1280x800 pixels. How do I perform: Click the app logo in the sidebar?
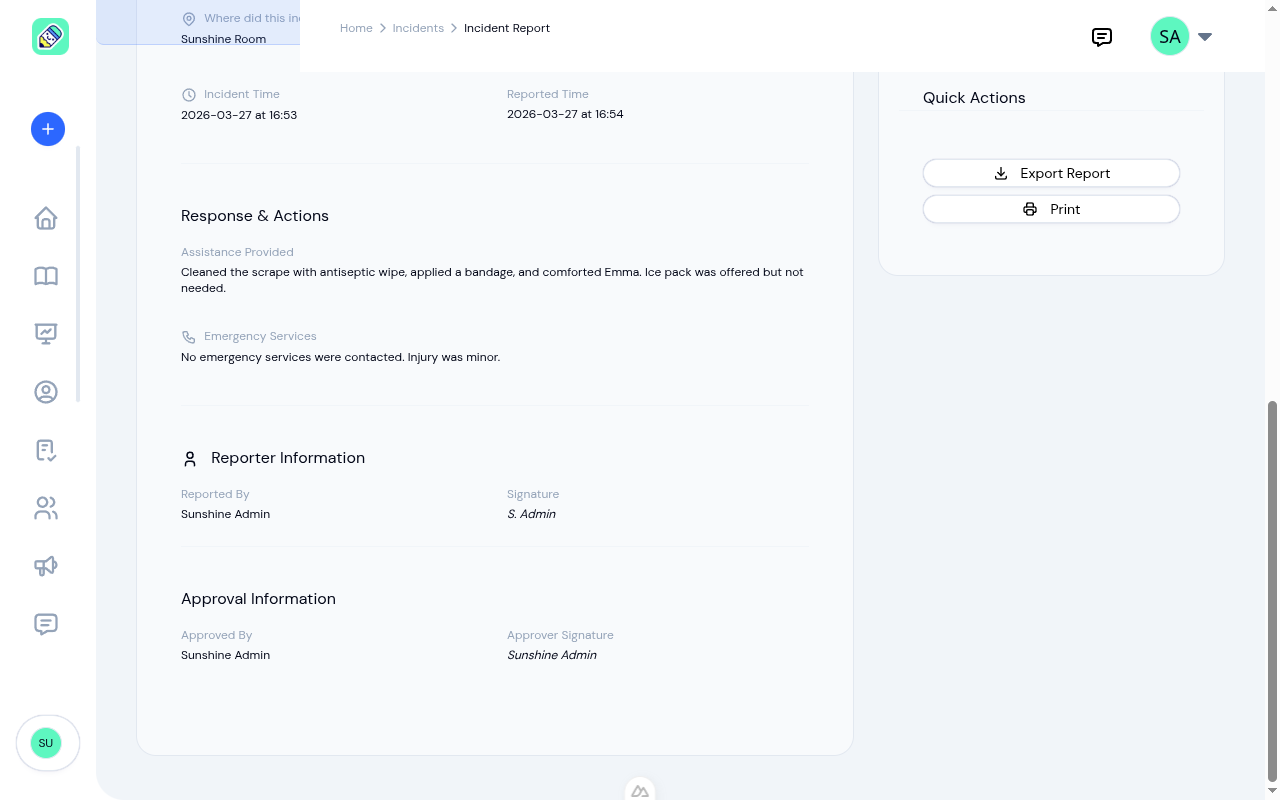(50, 37)
